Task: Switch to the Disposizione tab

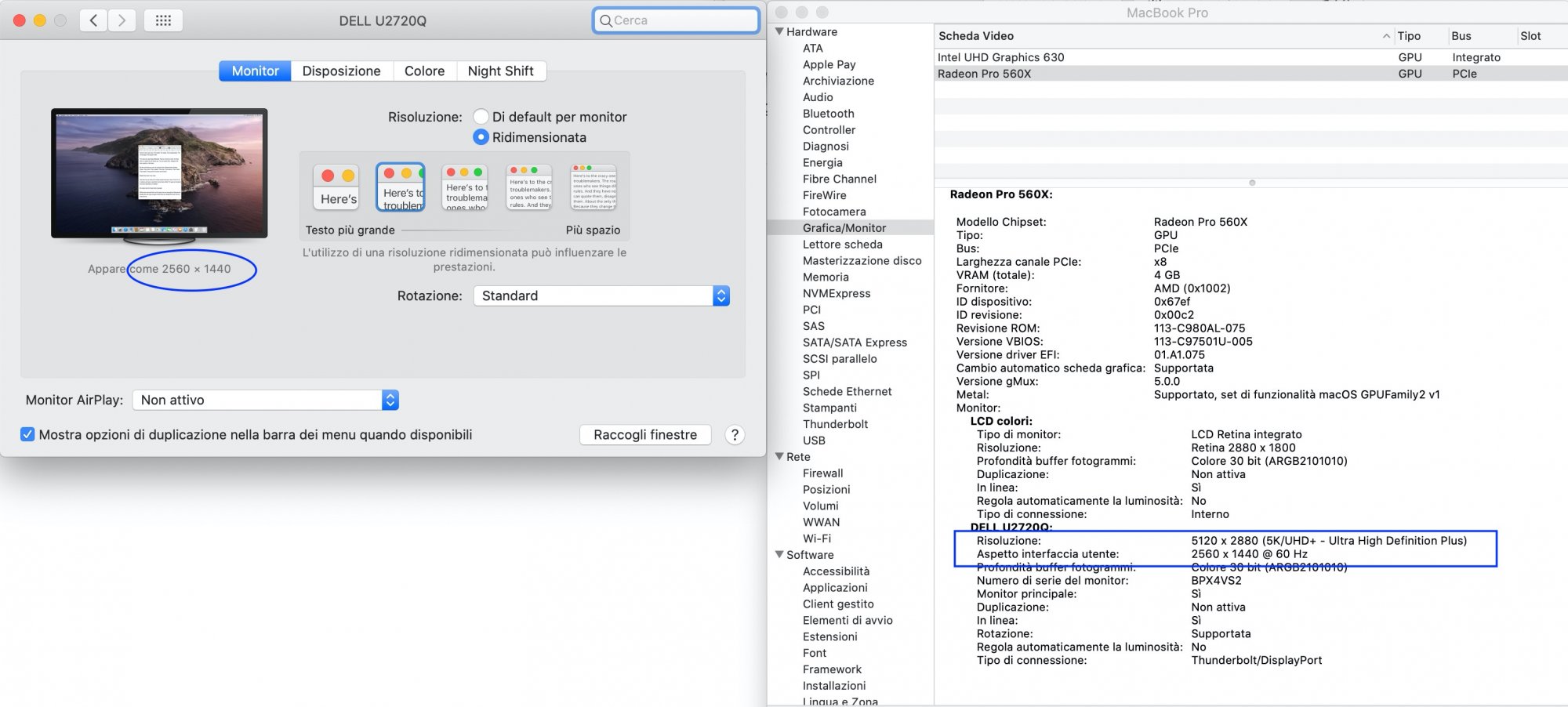Action: tap(341, 71)
